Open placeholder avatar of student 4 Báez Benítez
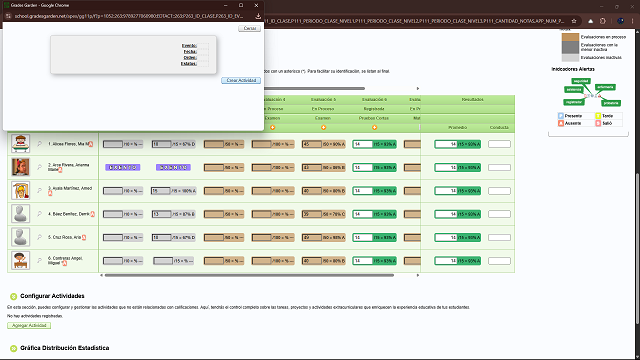 (20, 214)
